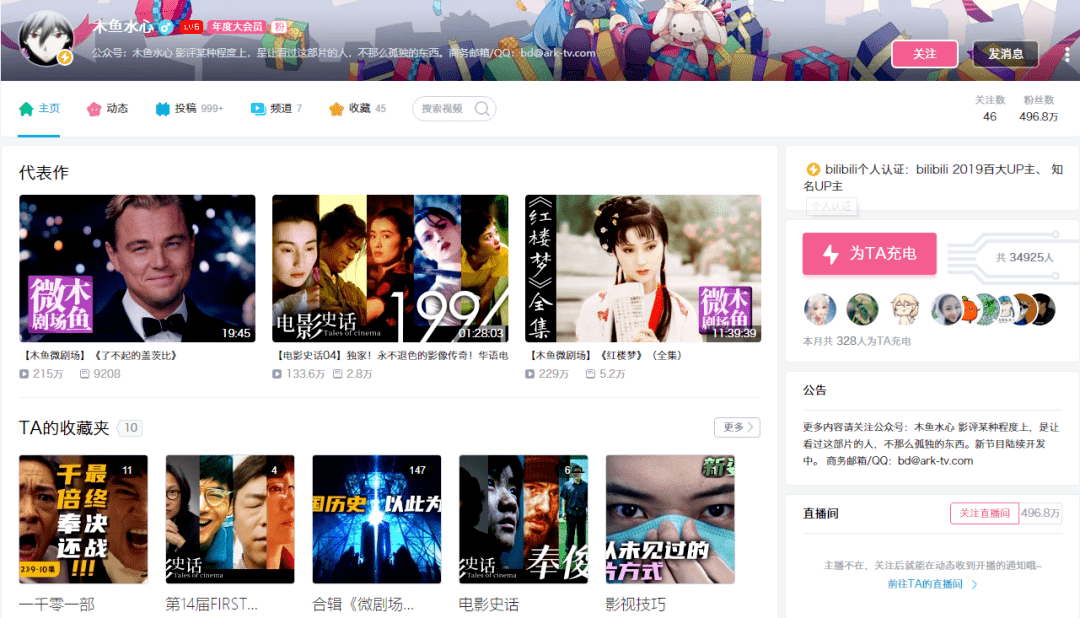This screenshot has height=618, width=1080.
Task: Click the 木鱼水心 username
Action: tap(123, 27)
